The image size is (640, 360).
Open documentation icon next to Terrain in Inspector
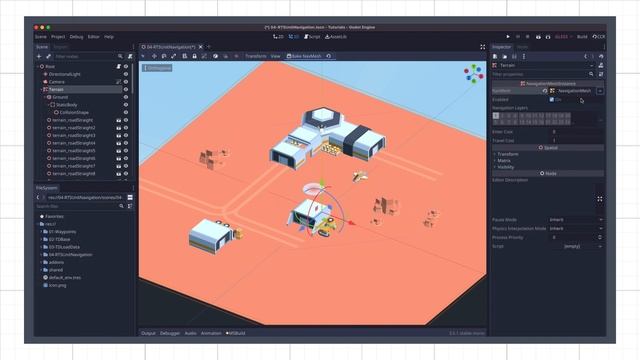pos(601,65)
